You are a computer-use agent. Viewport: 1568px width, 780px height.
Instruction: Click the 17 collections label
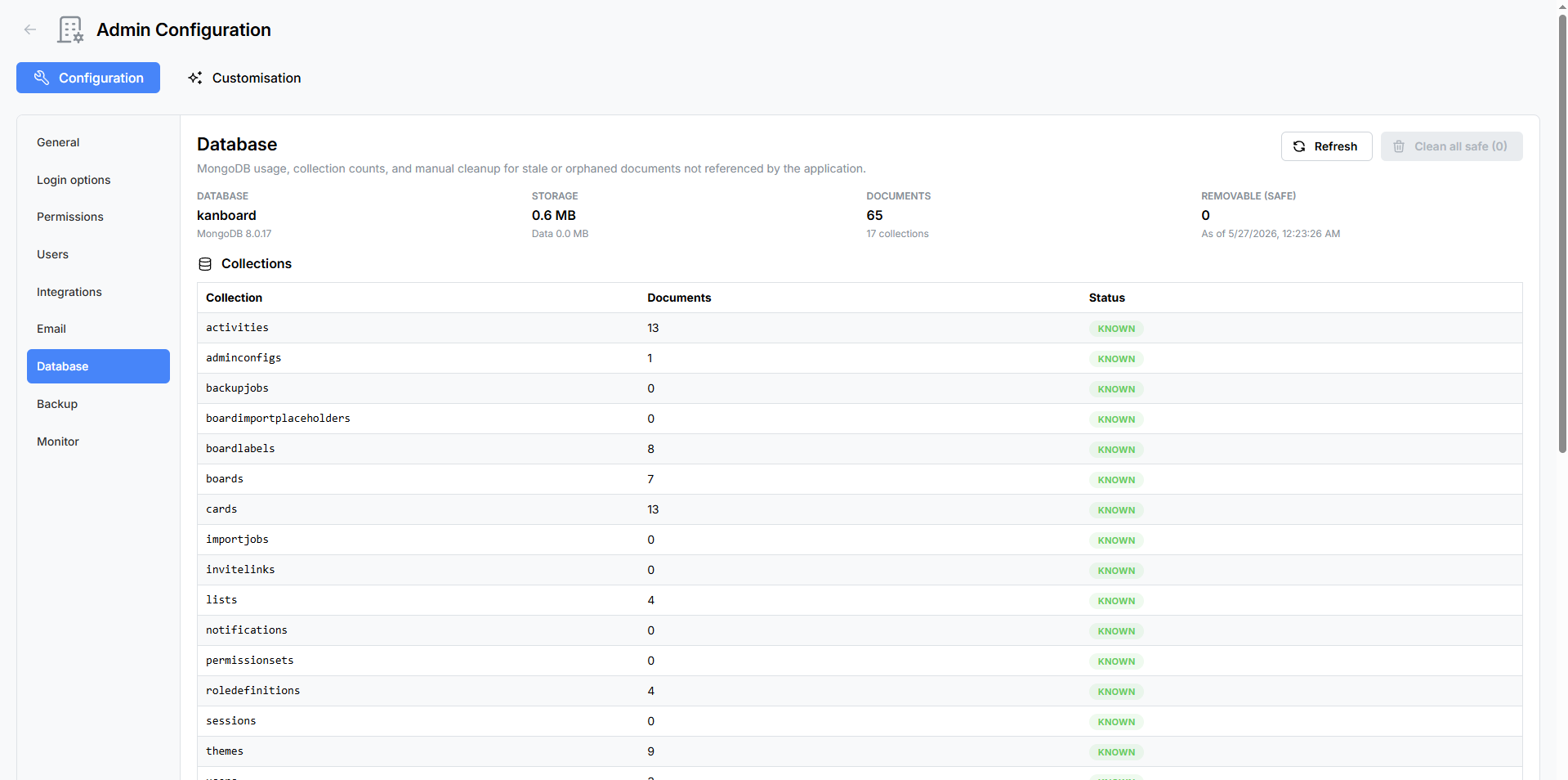(897, 234)
